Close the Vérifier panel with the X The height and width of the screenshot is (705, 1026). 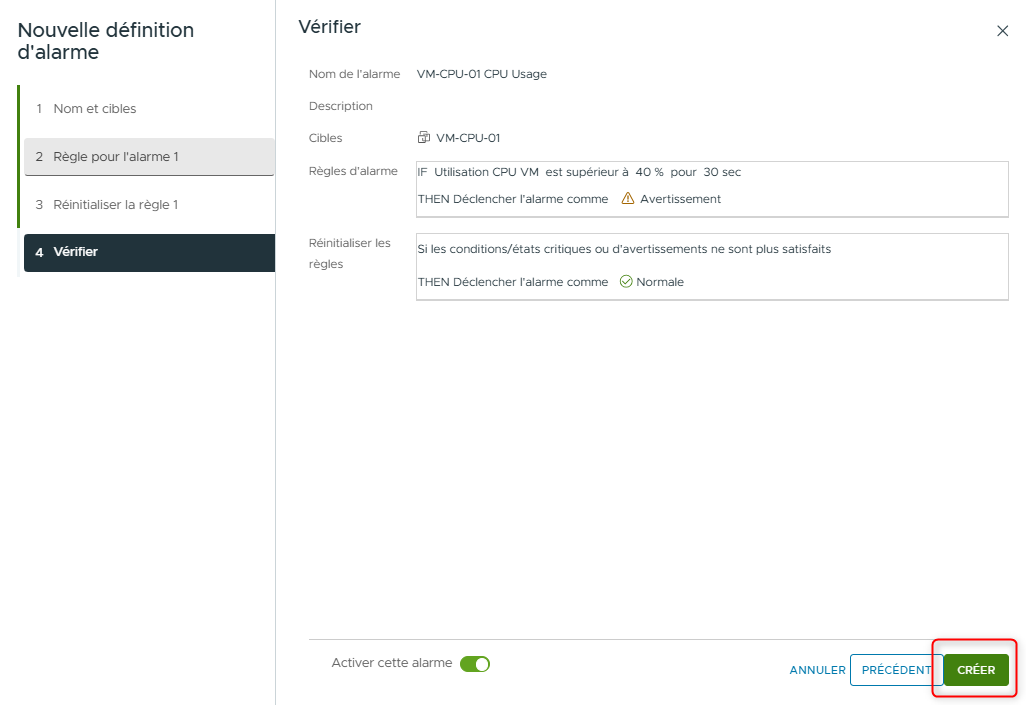point(1003,30)
